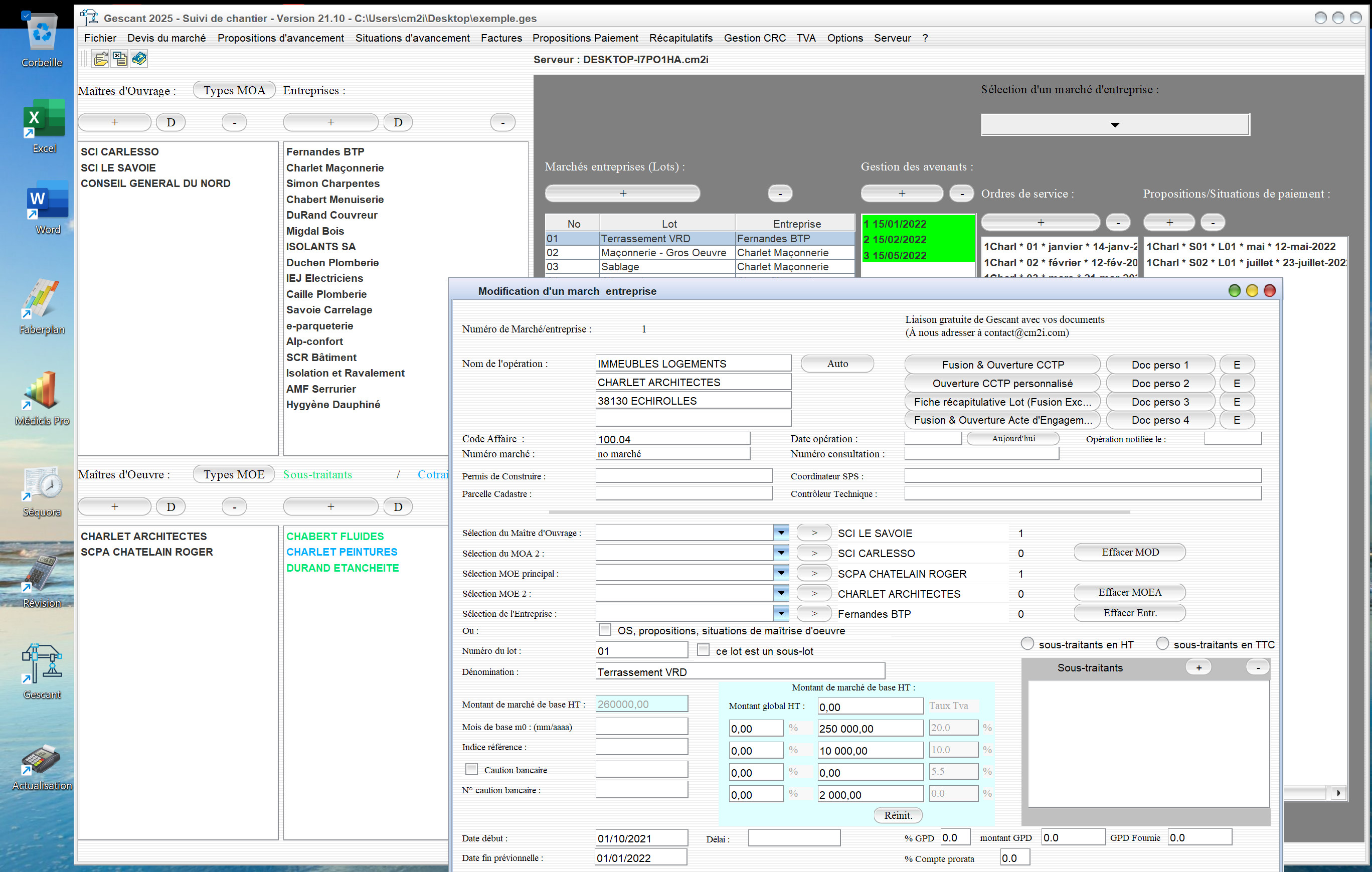Open the Fichier menu
This screenshot has width=1372, height=872.
coord(100,38)
